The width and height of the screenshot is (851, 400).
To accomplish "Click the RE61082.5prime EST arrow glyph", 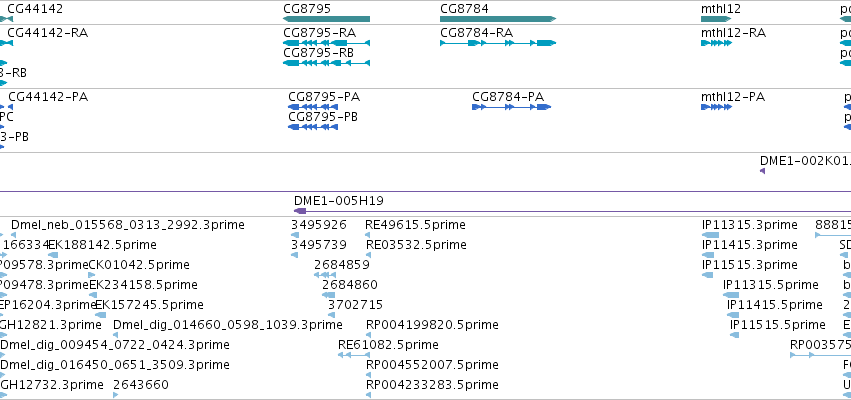I will point(353,355).
